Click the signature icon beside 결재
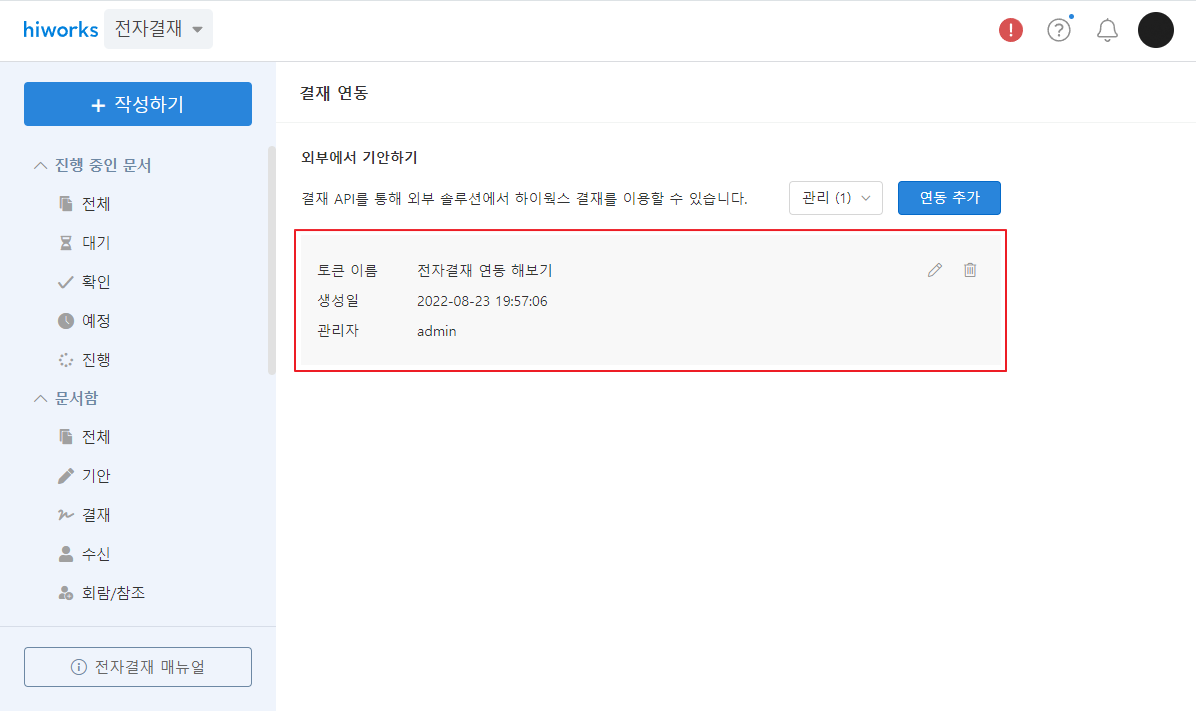Screen dimensions: 1196x711 (x=66, y=515)
